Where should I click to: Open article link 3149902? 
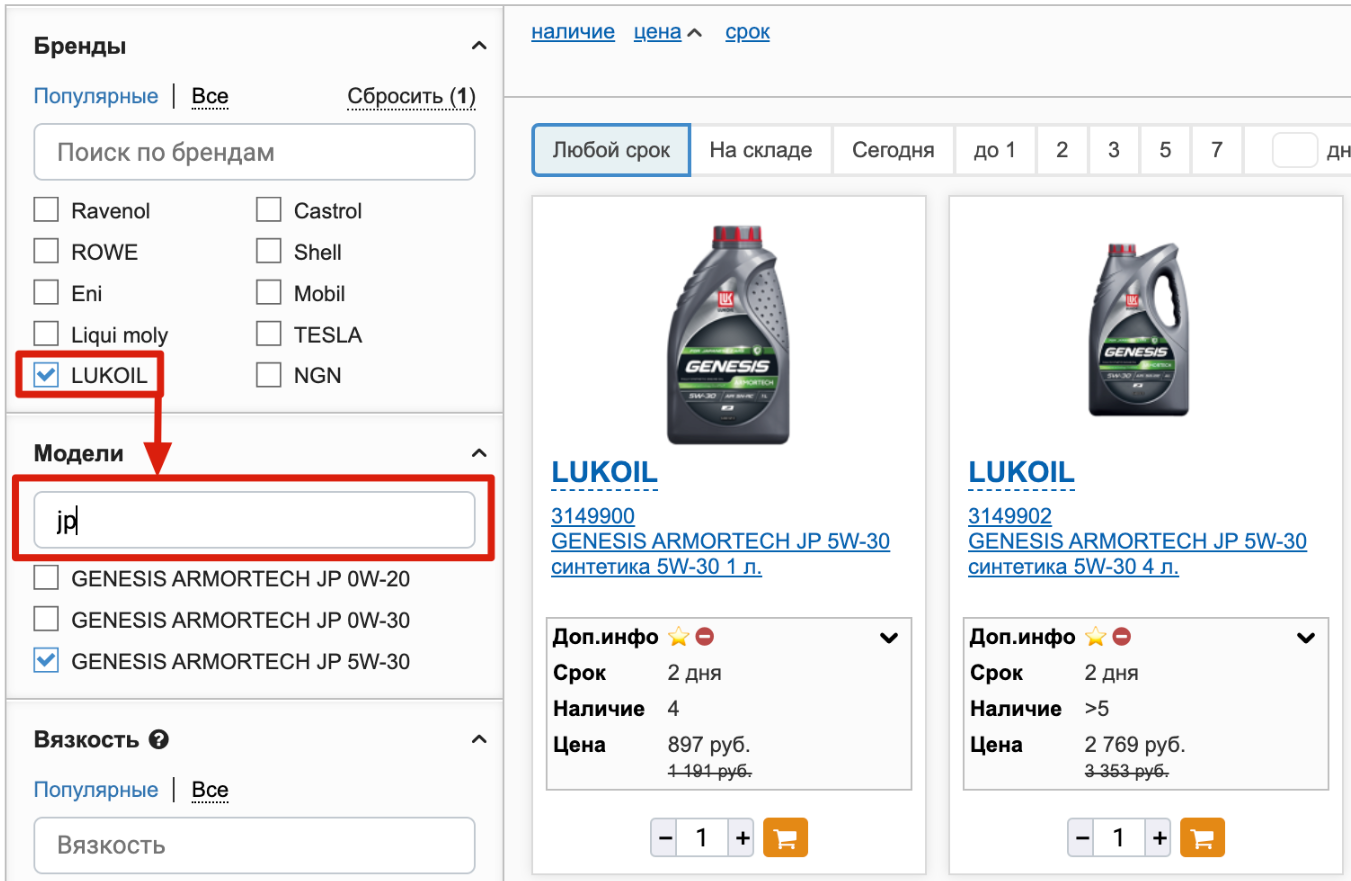click(x=1010, y=516)
